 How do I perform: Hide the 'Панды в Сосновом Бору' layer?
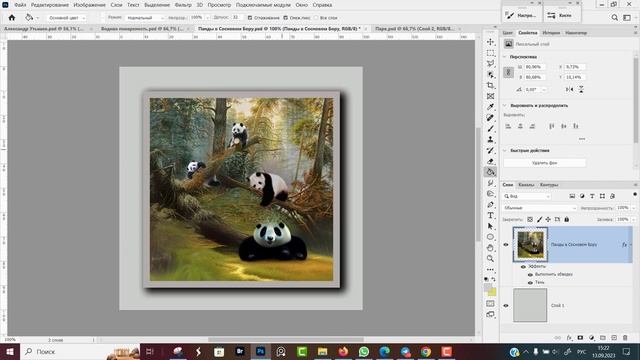(x=506, y=244)
